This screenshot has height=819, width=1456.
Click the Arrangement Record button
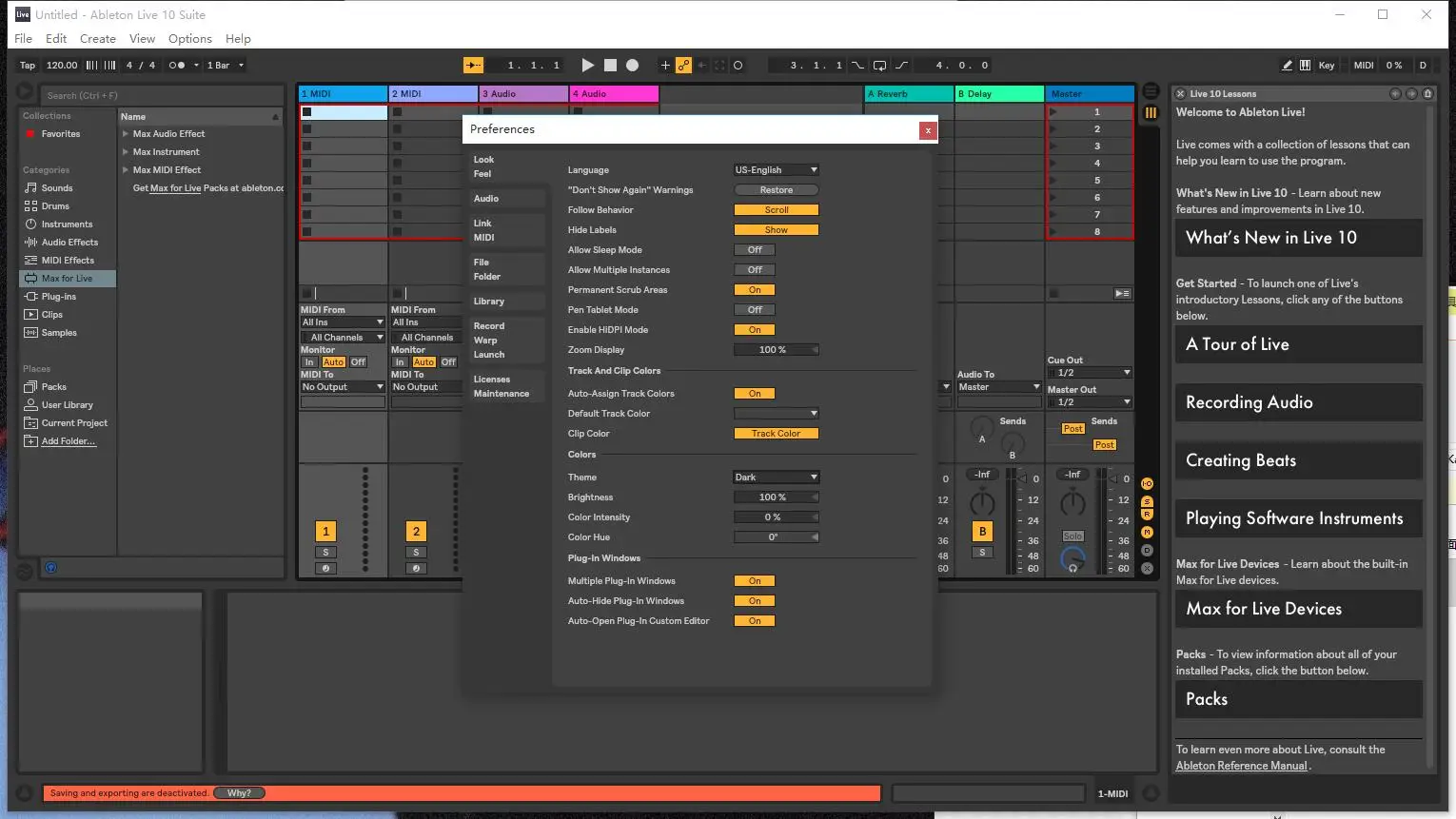click(x=632, y=65)
